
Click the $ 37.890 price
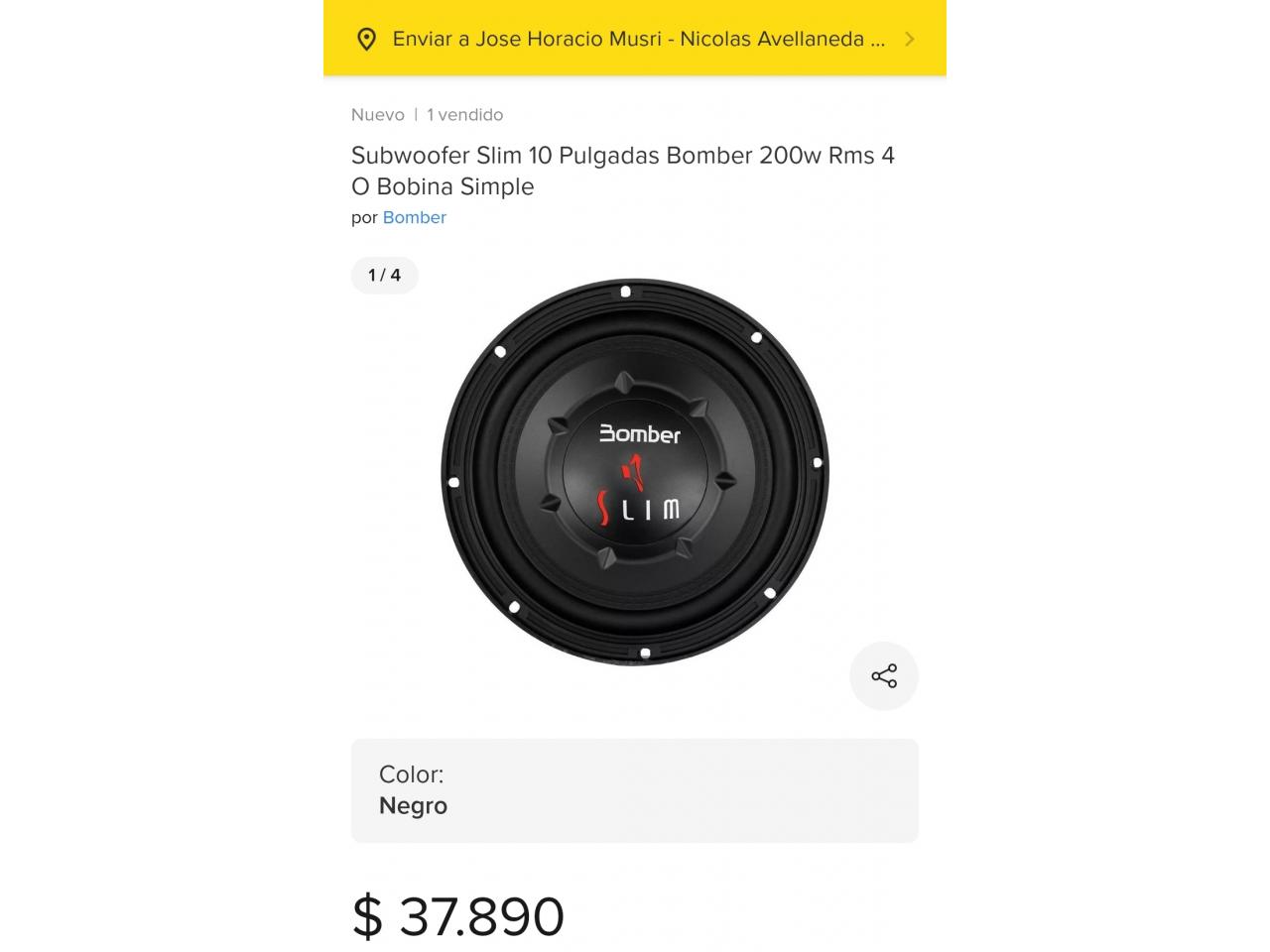pyautogui.click(x=458, y=915)
